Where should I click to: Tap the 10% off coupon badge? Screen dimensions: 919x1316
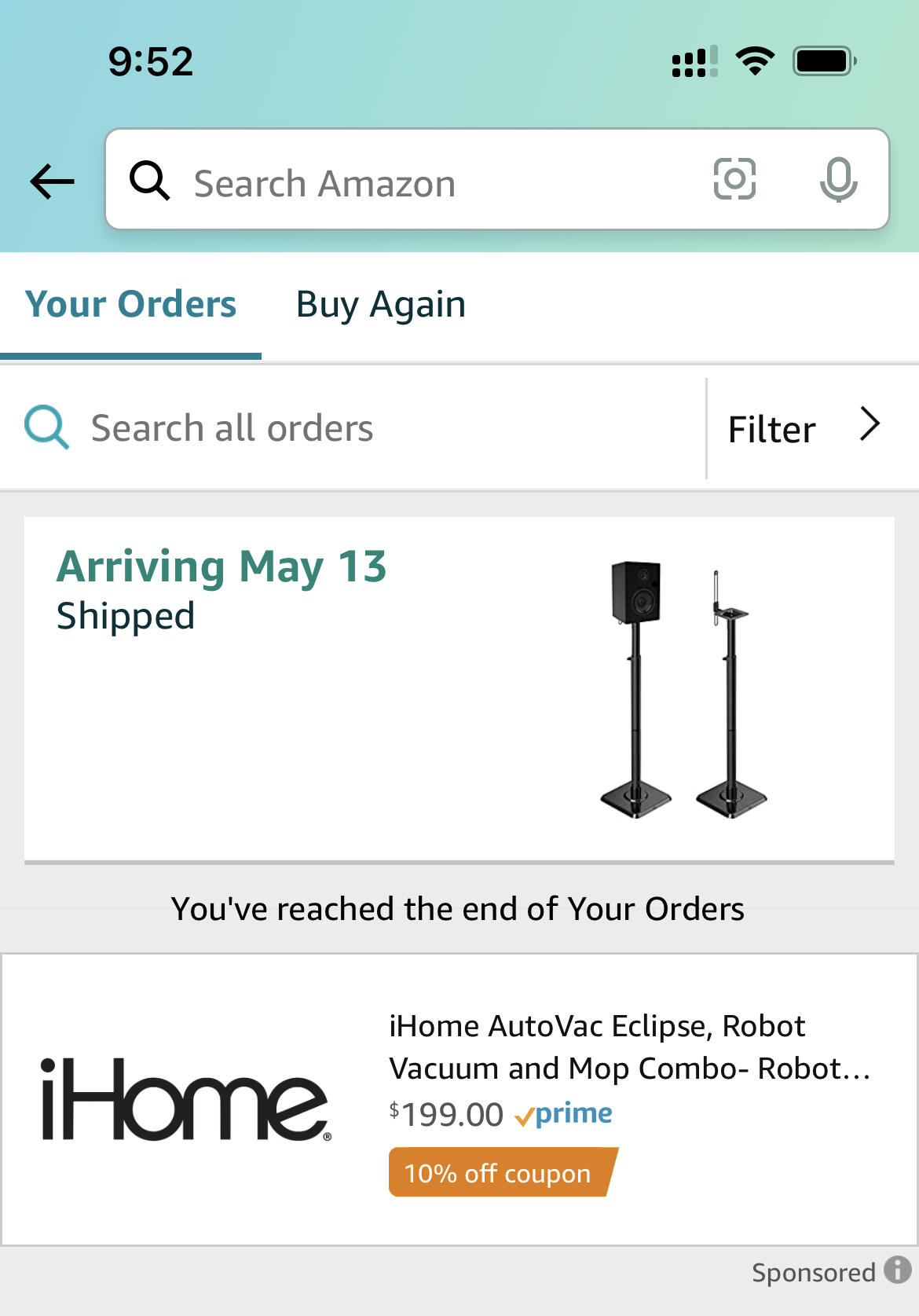500,1172
